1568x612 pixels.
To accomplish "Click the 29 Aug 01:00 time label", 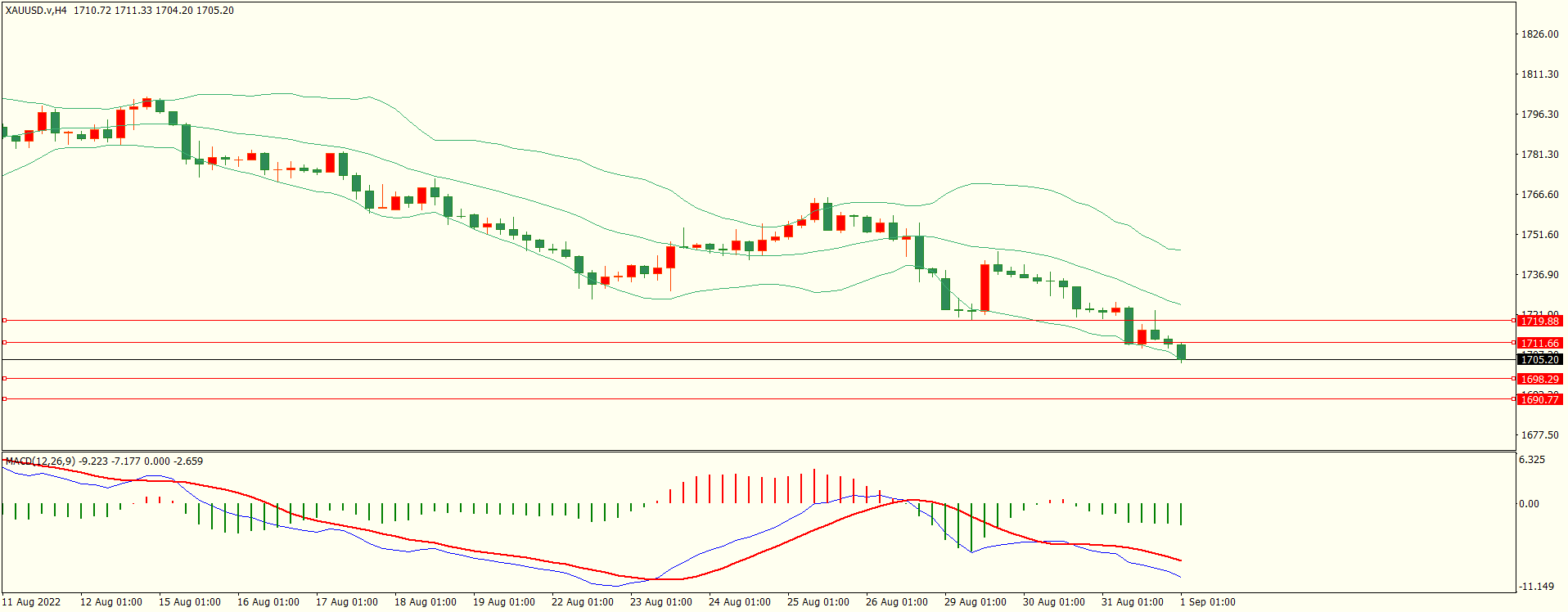I will point(975,602).
